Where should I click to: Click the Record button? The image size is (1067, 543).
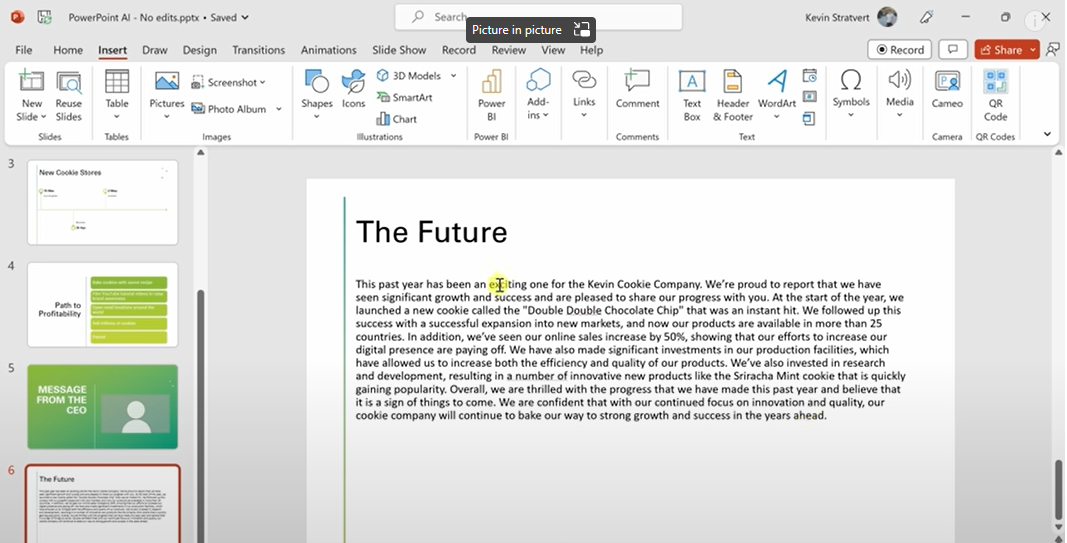coord(899,50)
